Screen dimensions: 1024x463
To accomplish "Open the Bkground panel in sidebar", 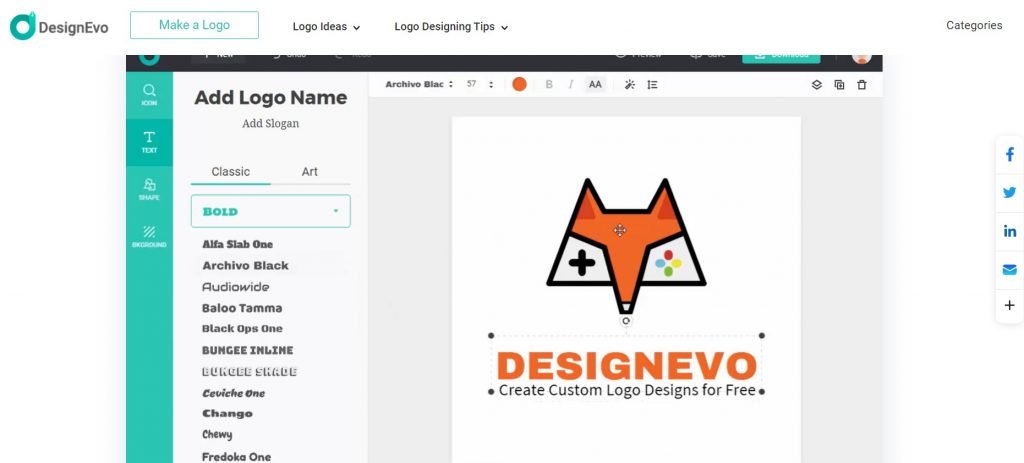I will click(x=149, y=236).
